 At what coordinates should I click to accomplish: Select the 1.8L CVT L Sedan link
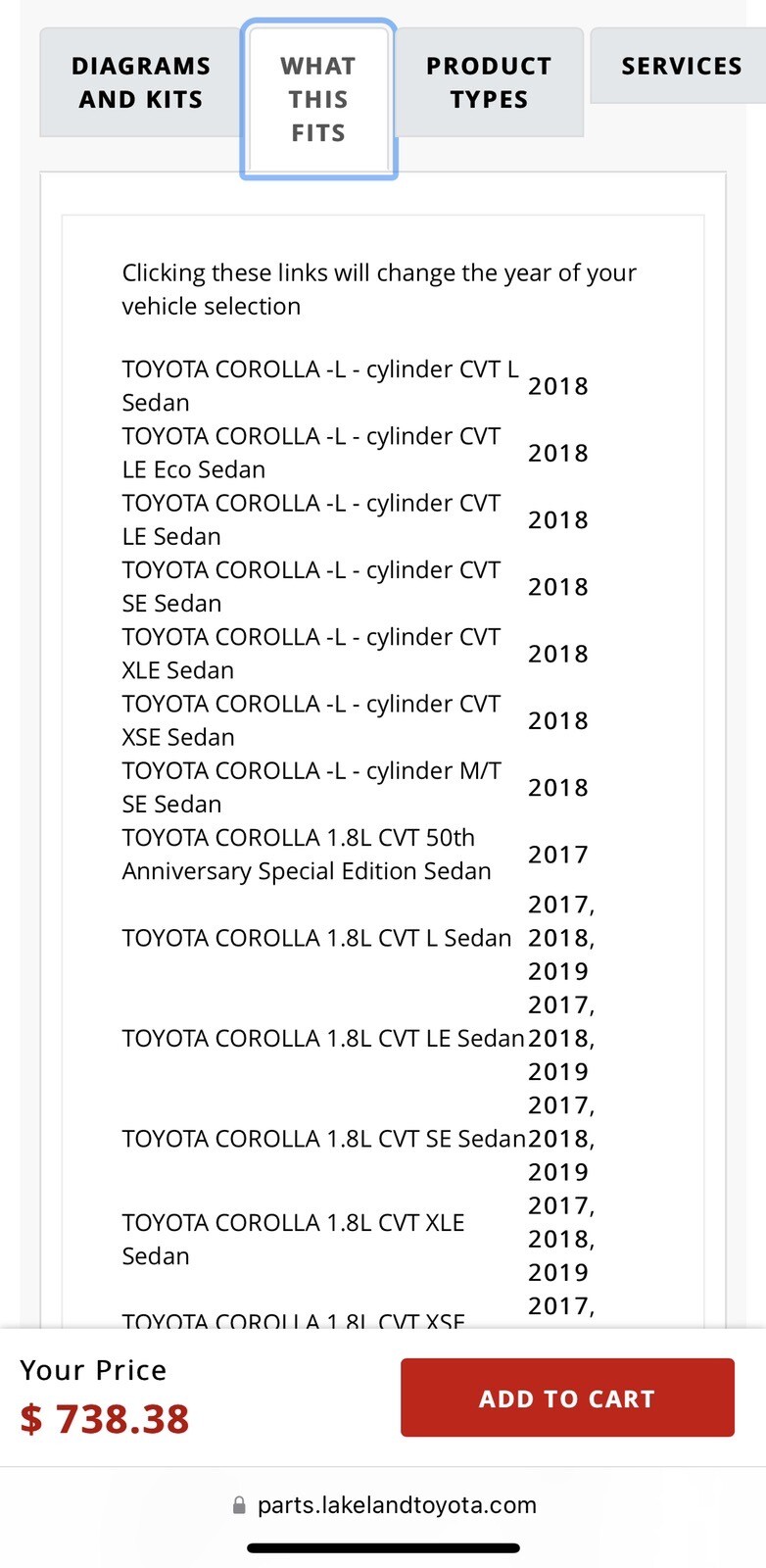click(x=315, y=938)
